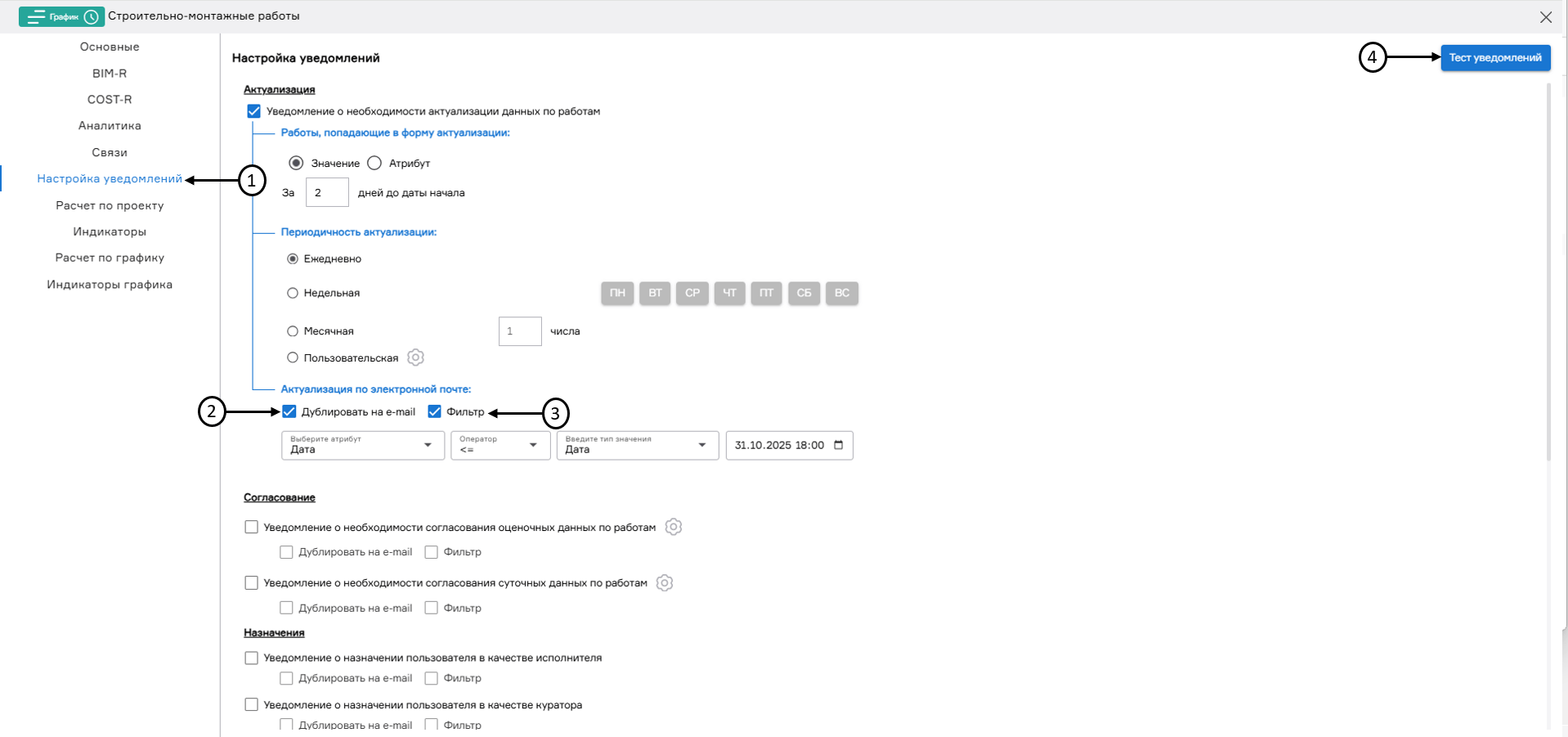1568x737 pixels.
Task: Open the COST-R section
Action: point(110,99)
